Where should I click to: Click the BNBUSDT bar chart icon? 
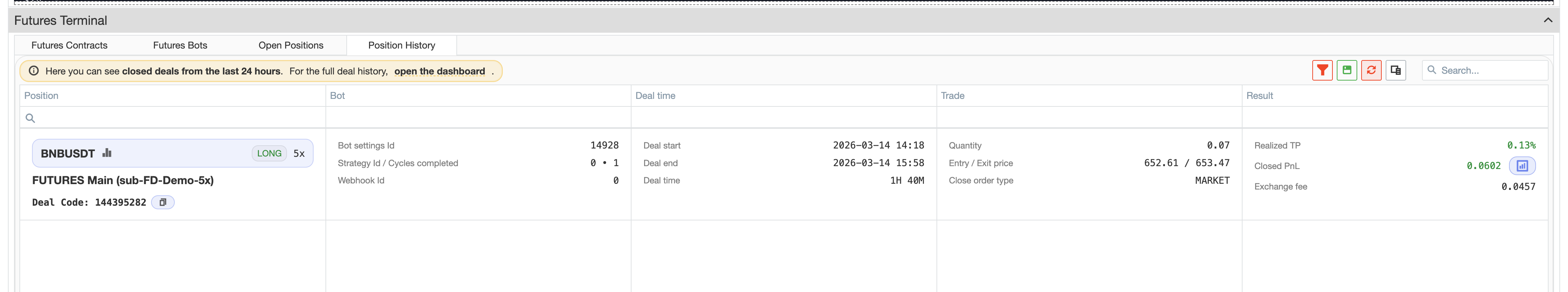click(107, 153)
